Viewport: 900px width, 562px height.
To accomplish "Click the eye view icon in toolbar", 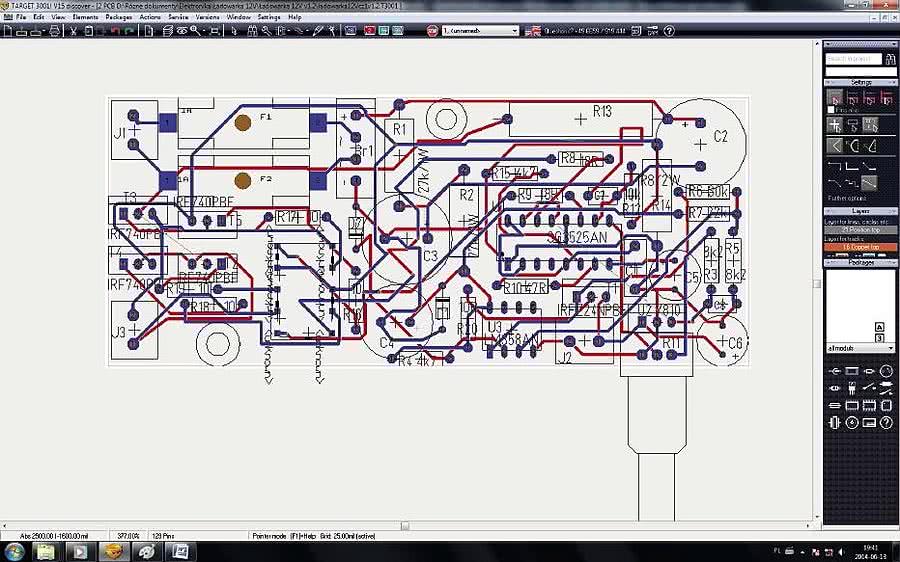I will (x=183, y=31).
